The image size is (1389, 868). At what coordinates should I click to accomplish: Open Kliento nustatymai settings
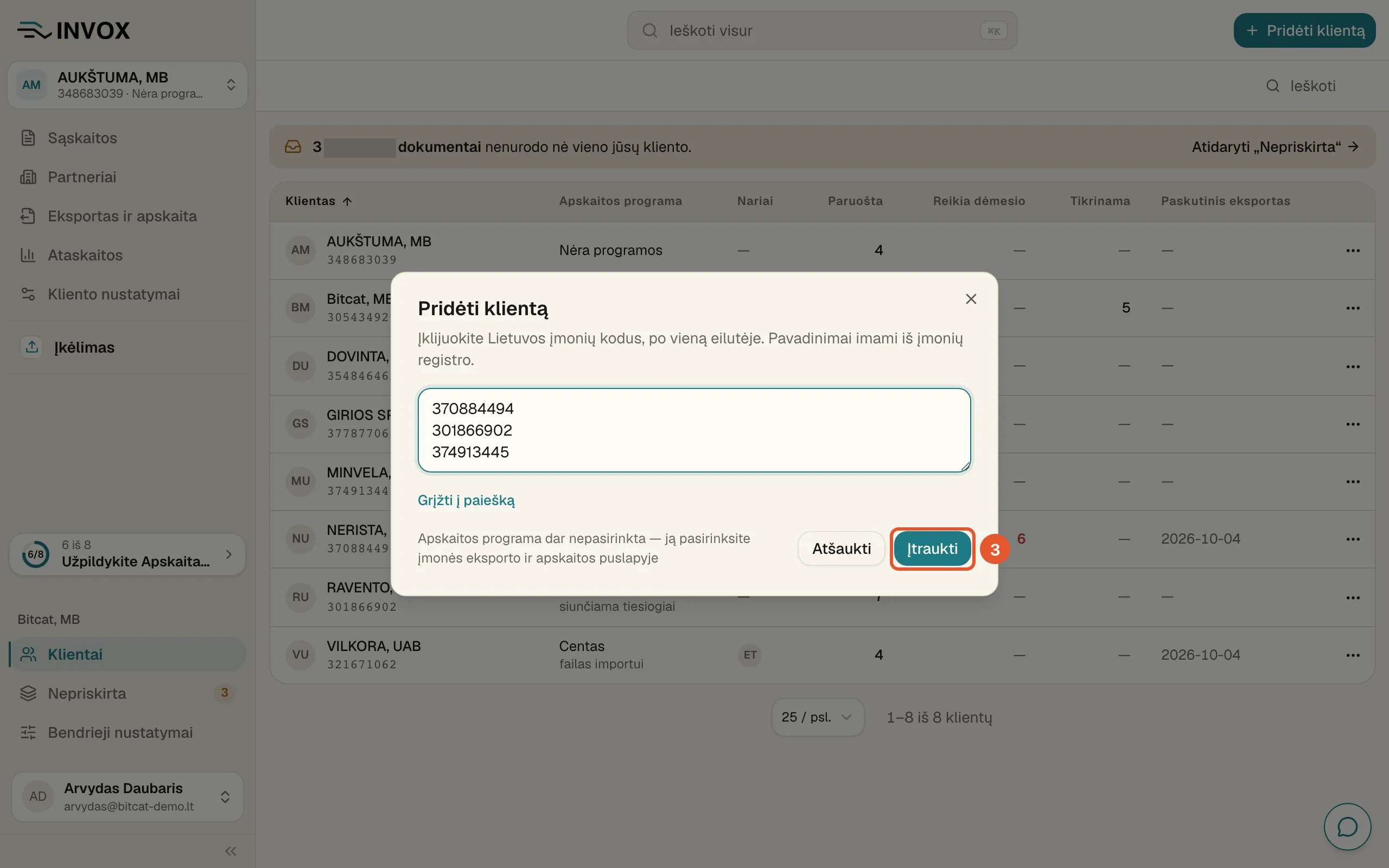coord(128,294)
